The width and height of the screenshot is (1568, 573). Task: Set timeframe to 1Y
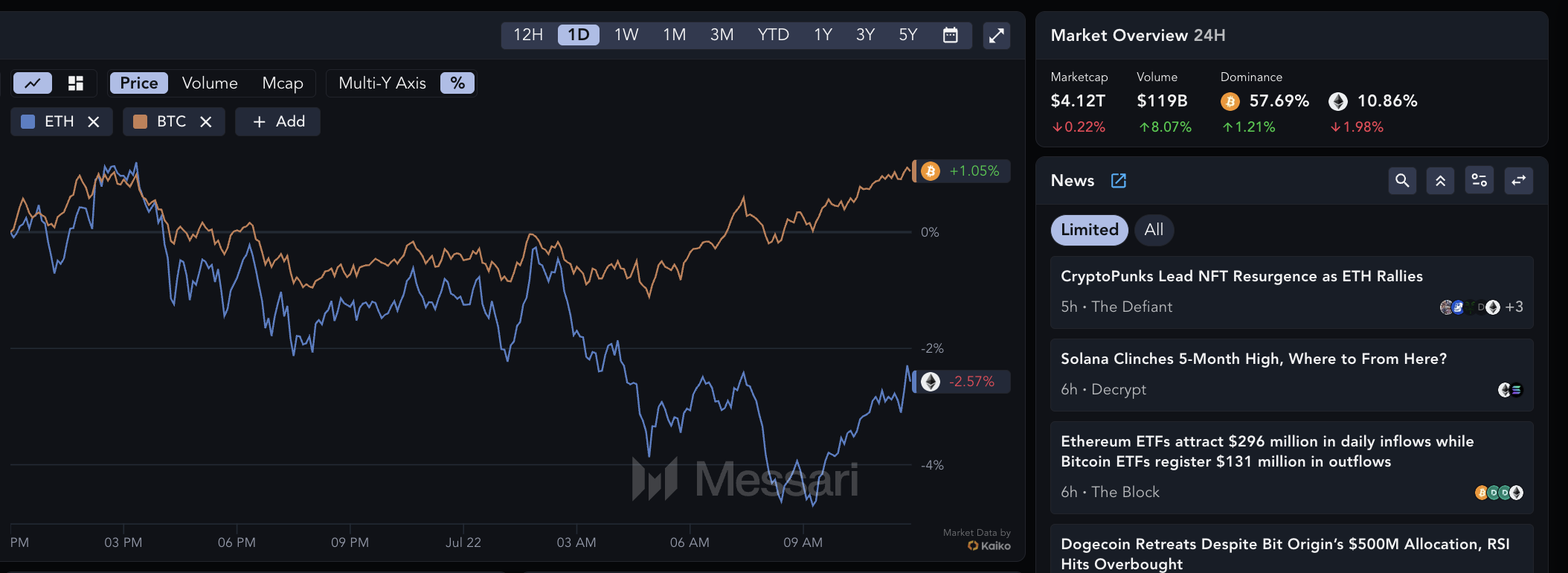[x=823, y=35]
